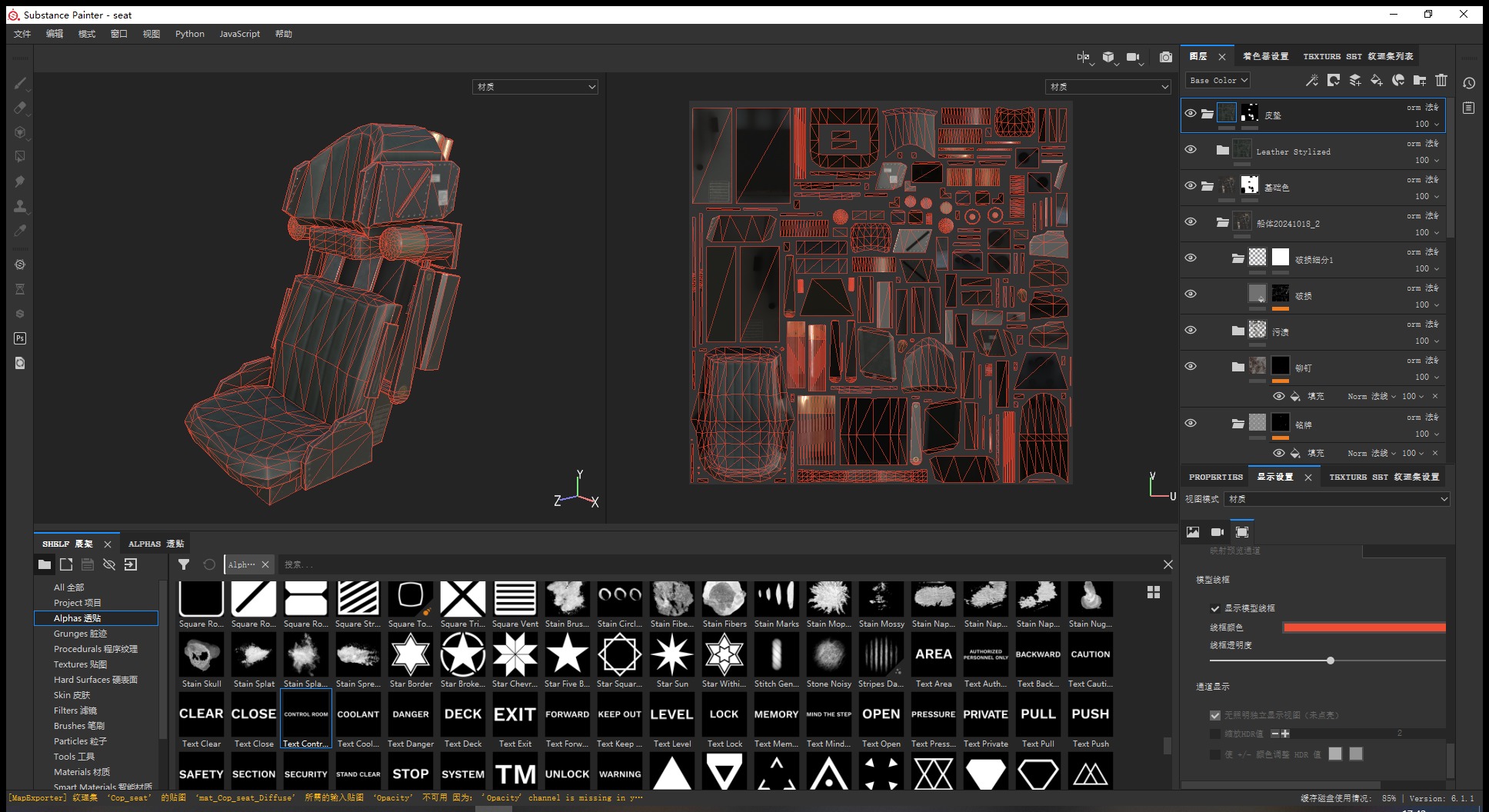
Task: Select the Eraser tool
Action: [x=20, y=108]
